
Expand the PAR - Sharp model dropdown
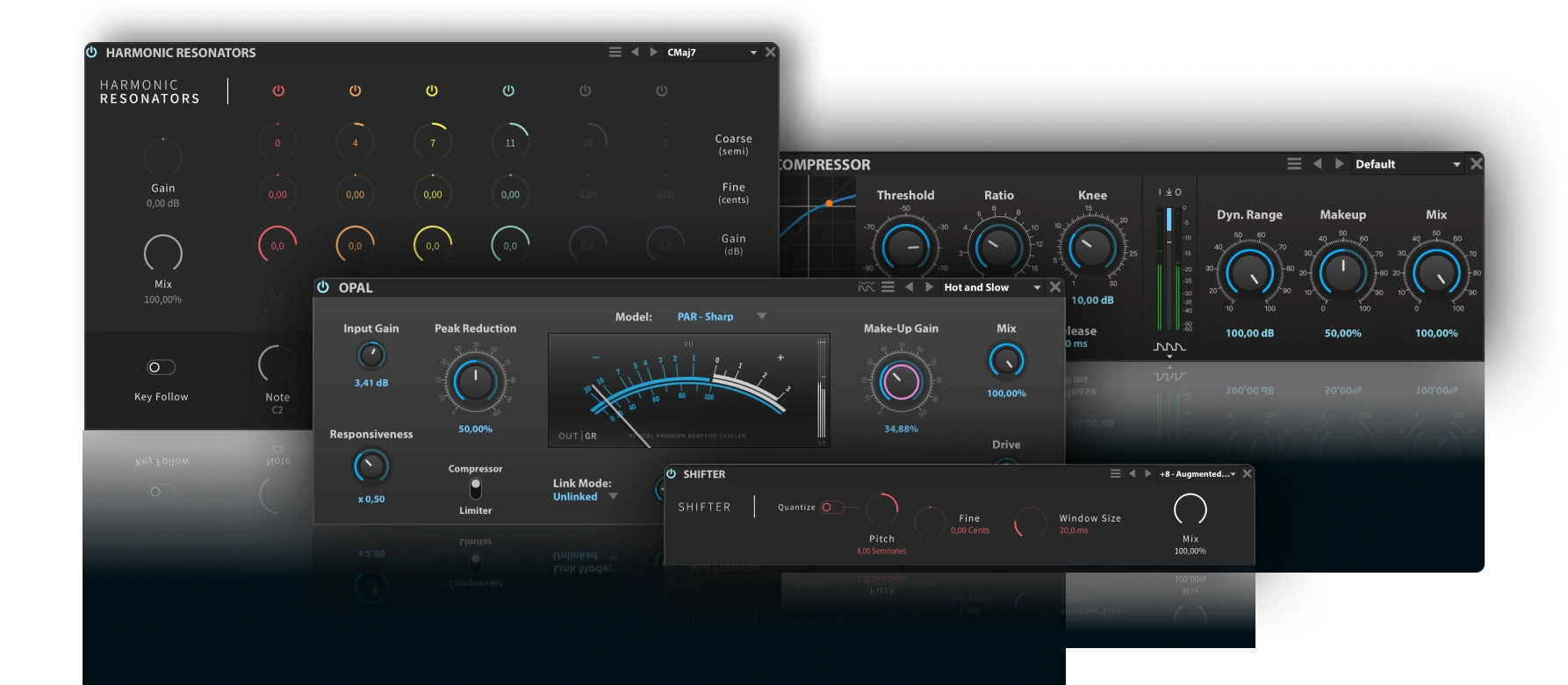pyautogui.click(x=761, y=316)
